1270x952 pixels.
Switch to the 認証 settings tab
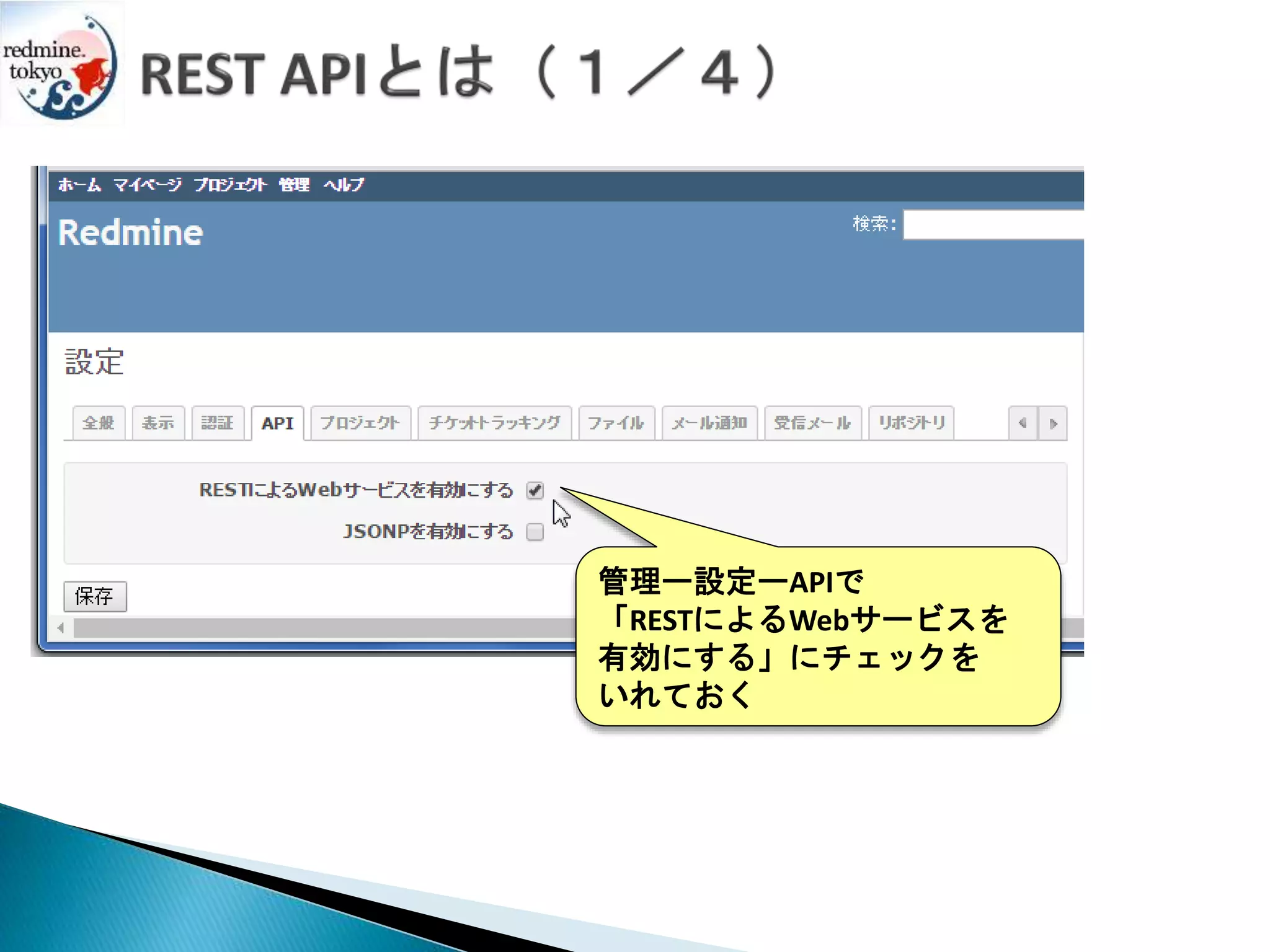tap(218, 423)
